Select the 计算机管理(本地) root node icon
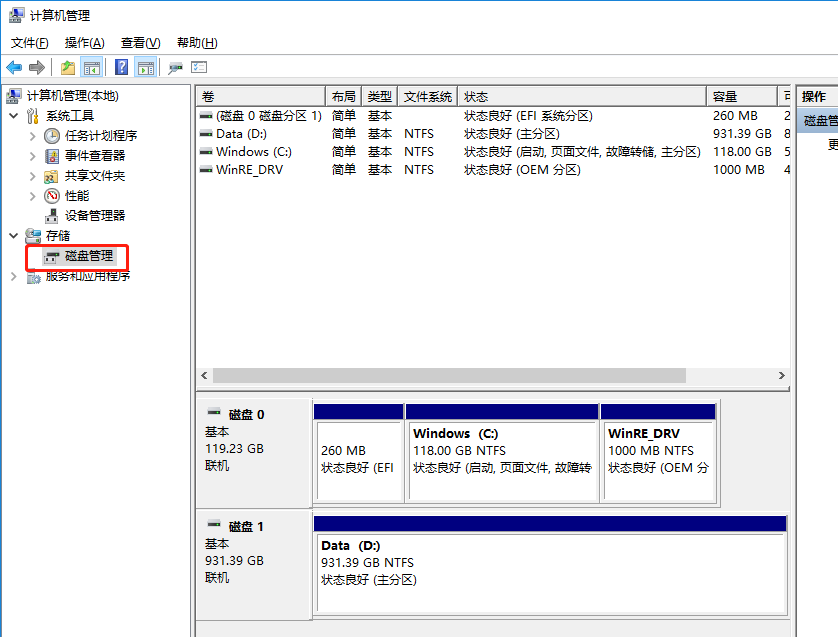The image size is (838, 637). pos(14,96)
